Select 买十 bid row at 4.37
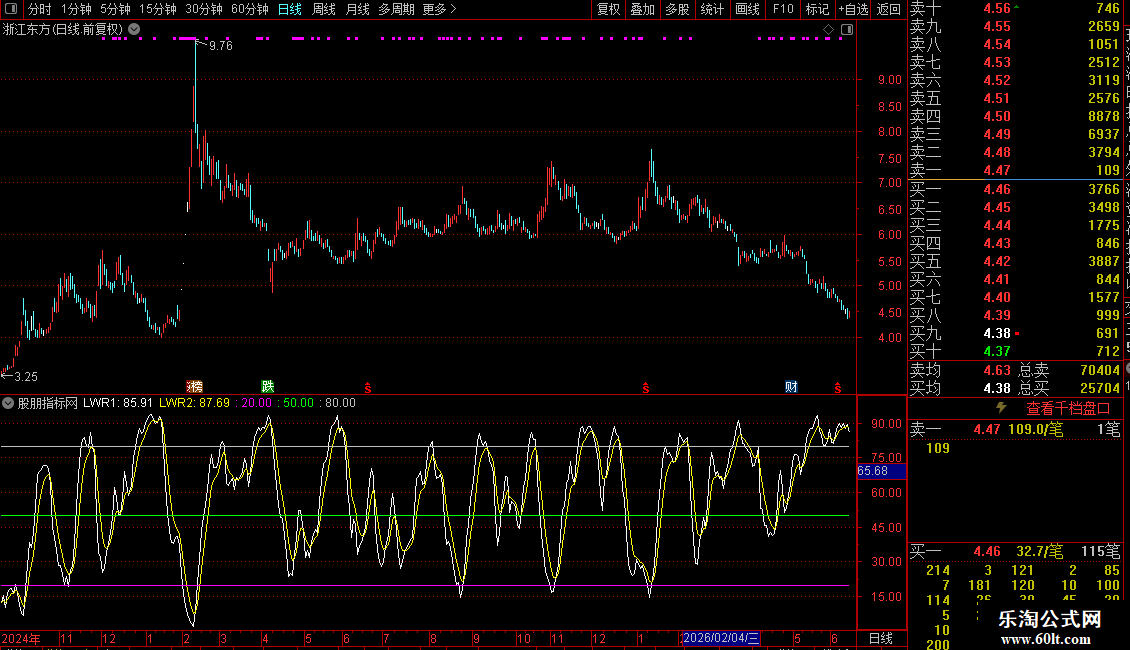 tap(1015, 351)
